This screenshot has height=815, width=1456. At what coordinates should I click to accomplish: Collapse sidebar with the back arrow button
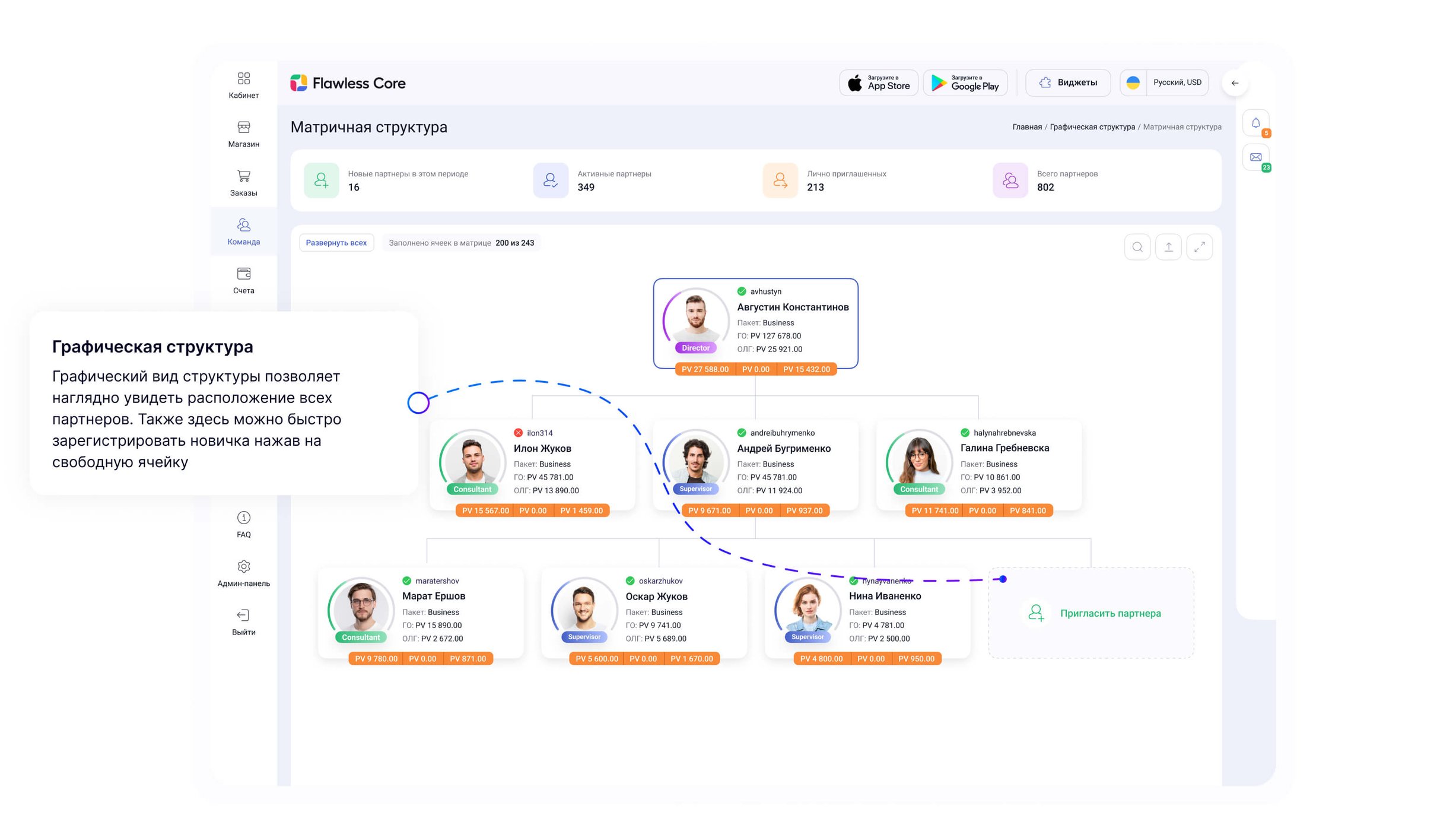pos(1235,83)
